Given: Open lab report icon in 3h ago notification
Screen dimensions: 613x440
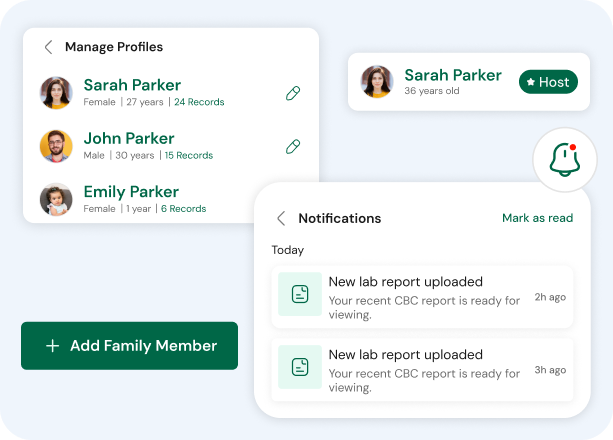Looking at the screenshot, I should coord(300,367).
